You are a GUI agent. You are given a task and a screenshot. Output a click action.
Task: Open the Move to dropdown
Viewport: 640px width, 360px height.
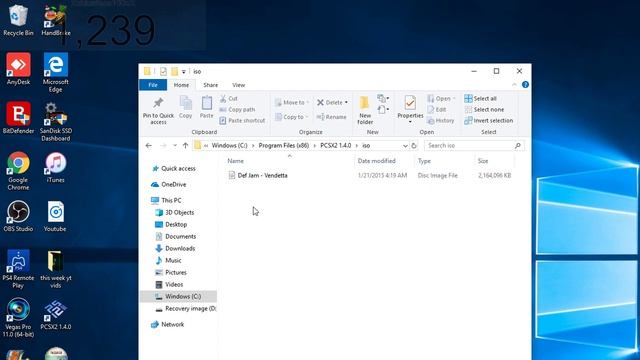click(292, 102)
